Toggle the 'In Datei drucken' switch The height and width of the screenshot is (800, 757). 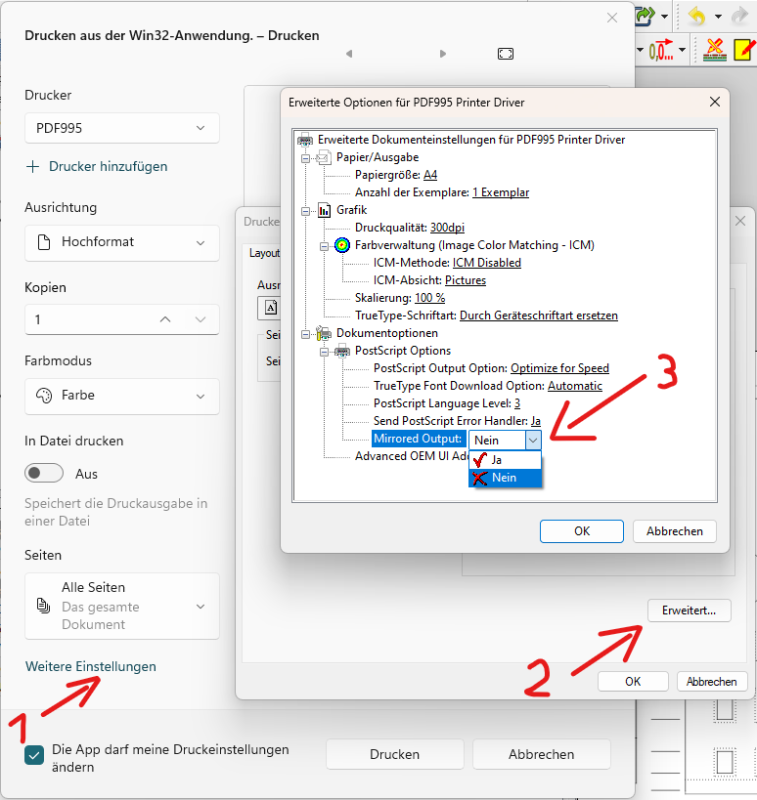pos(44,473)
